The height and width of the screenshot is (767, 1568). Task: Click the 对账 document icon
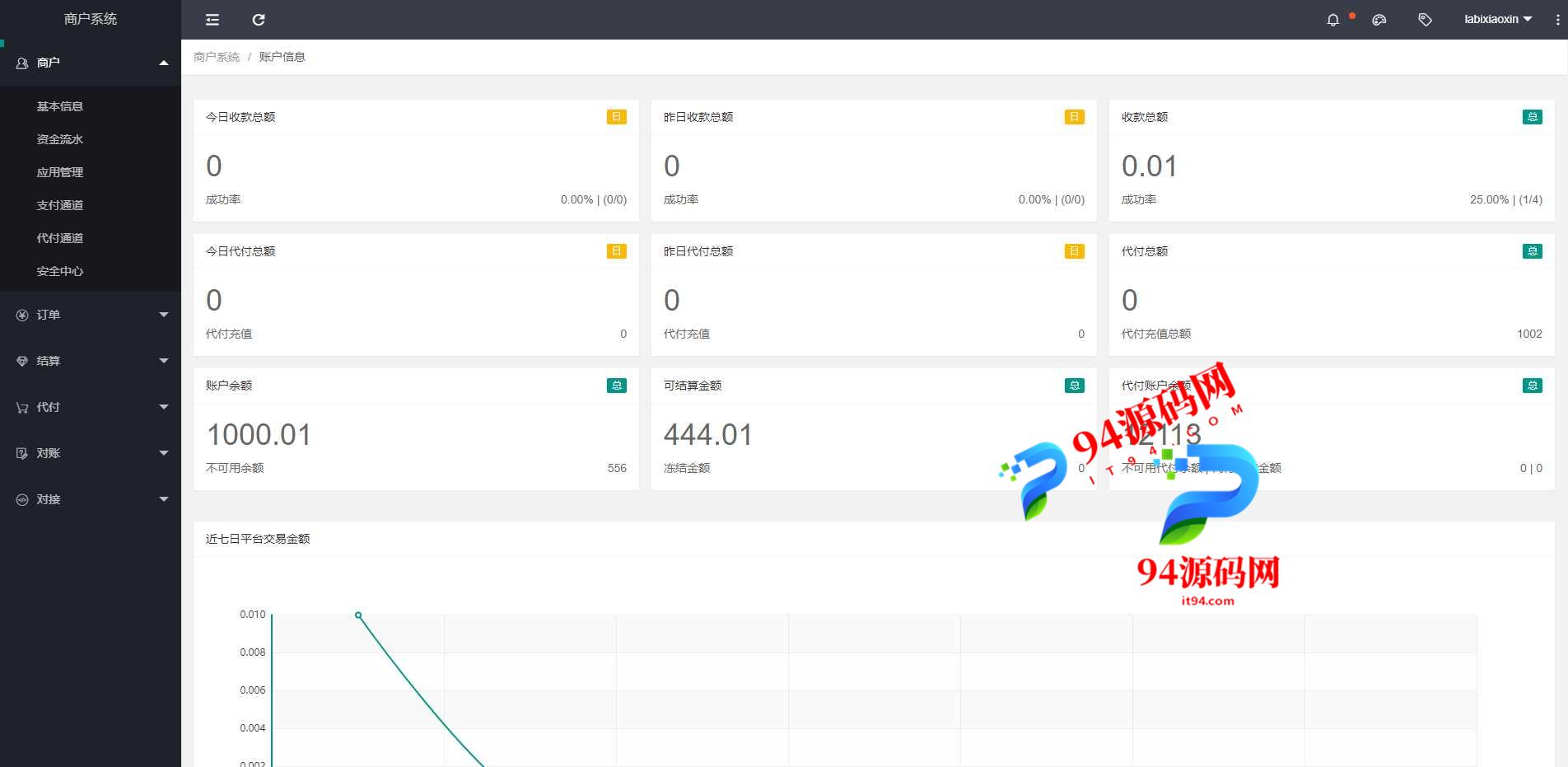tap(22, 453)
